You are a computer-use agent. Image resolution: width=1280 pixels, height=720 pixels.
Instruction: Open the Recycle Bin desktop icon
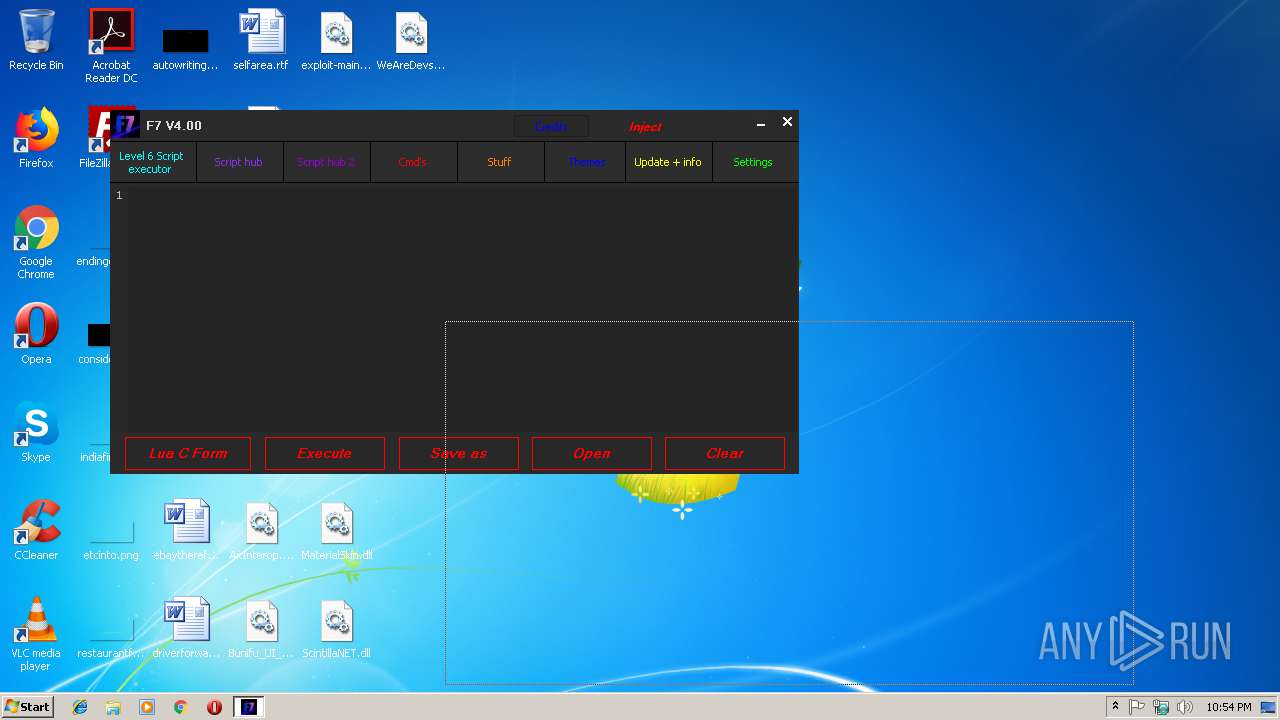(36, 40)
